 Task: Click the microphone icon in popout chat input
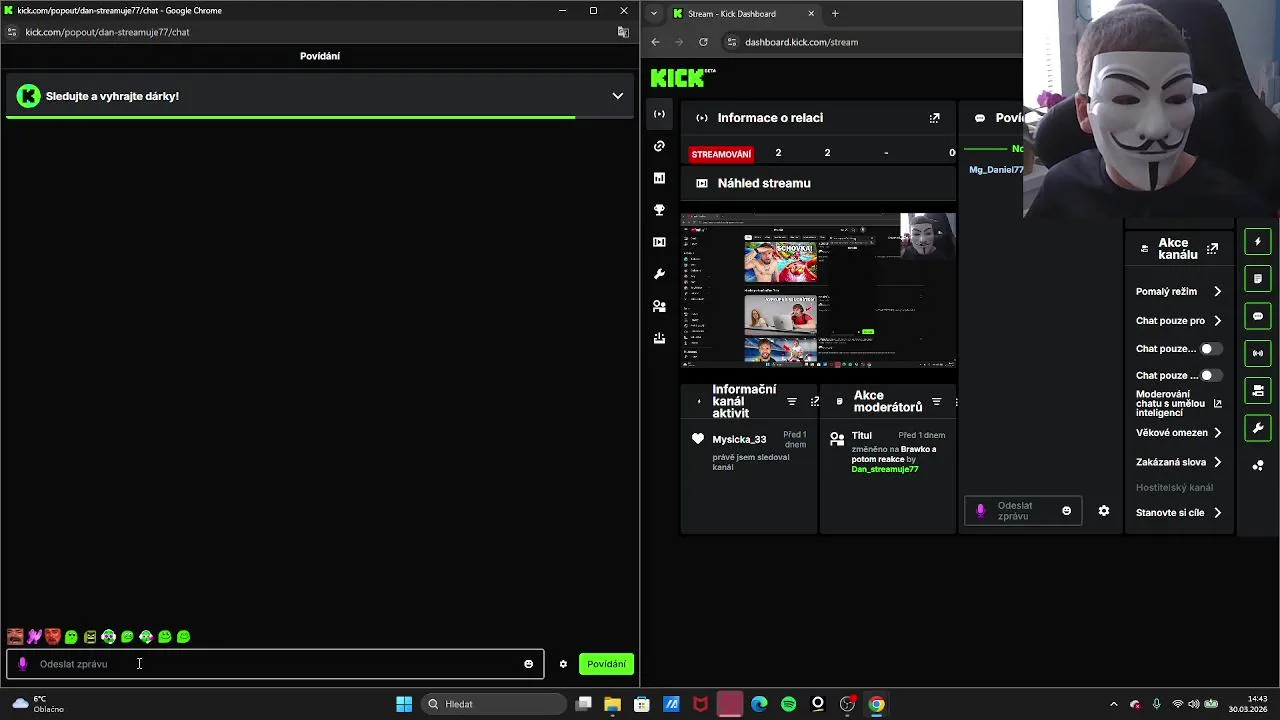click(23, 664)
